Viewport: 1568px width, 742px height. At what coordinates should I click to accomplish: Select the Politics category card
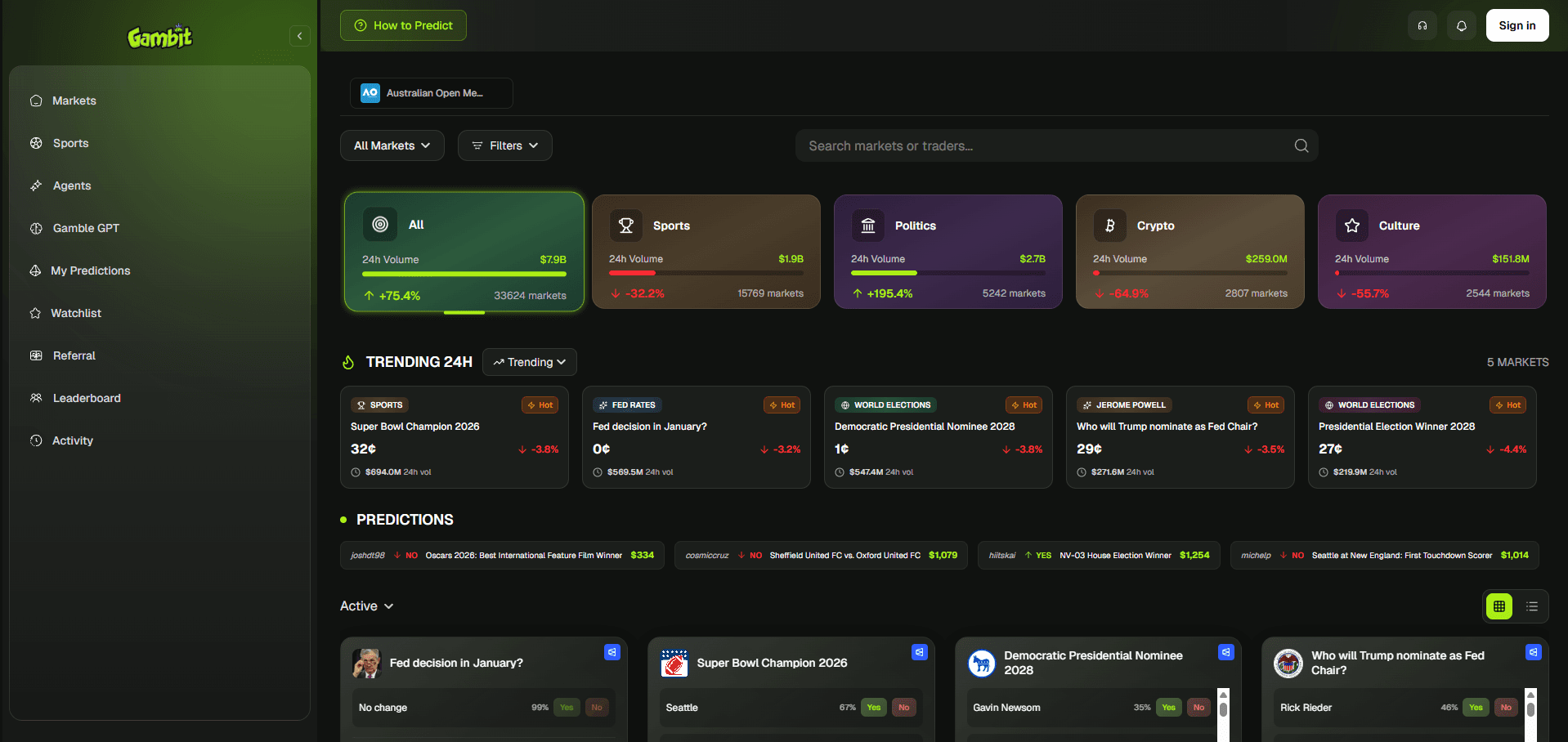948,252
